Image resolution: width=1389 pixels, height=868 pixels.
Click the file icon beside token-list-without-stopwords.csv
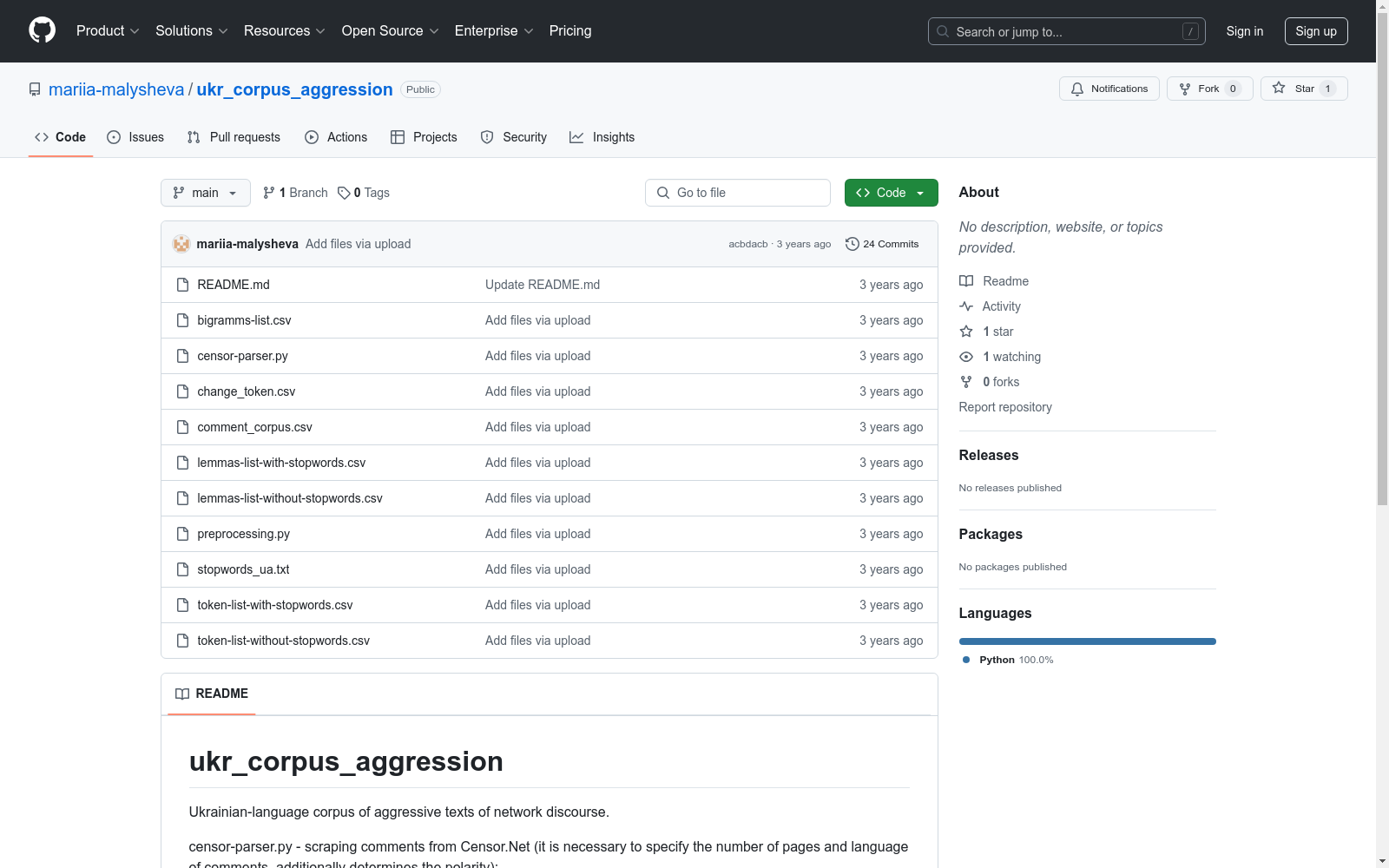click(x=182, y=641)
